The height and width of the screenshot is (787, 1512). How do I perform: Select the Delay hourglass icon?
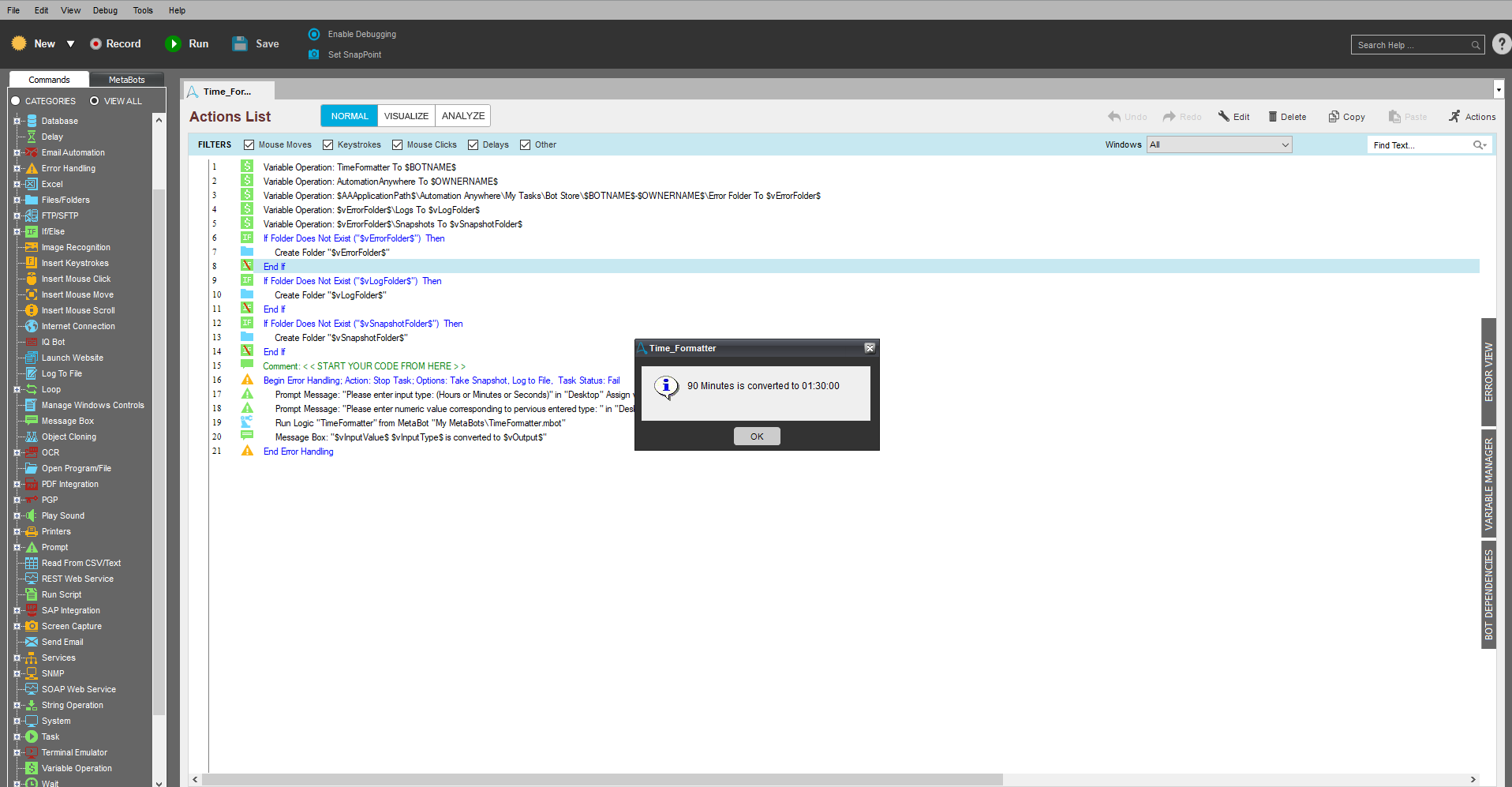coord(32,137)
